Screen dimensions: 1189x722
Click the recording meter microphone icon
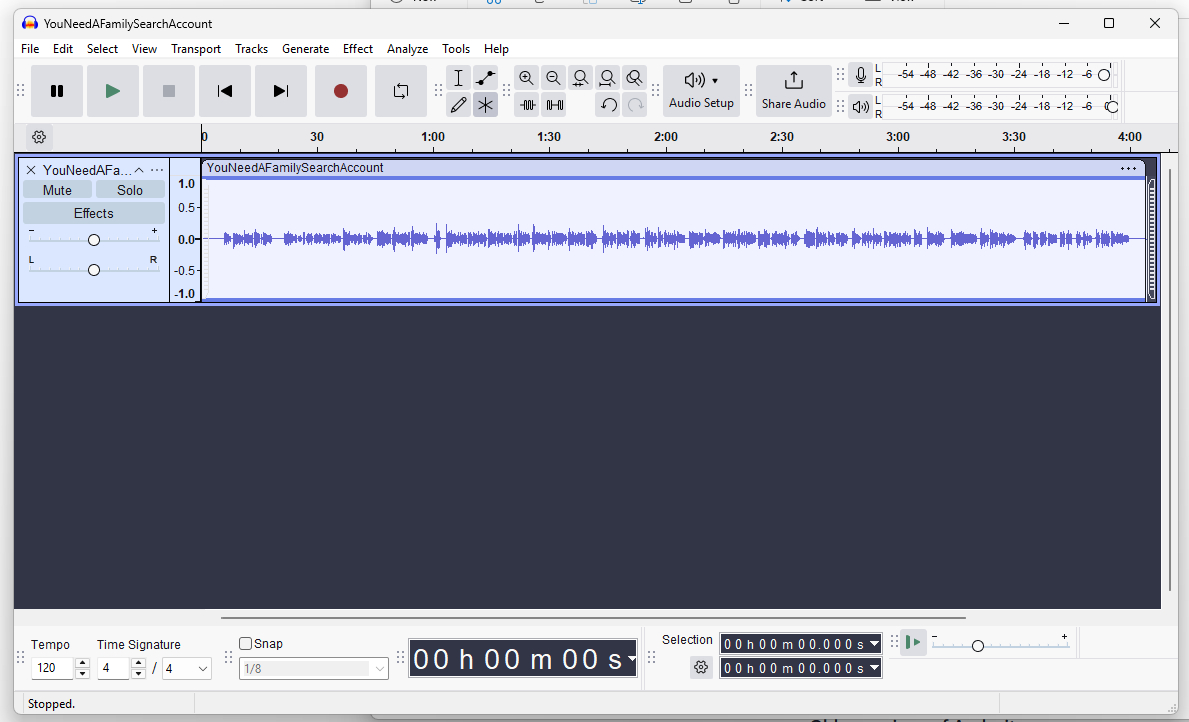coord(860,74)
